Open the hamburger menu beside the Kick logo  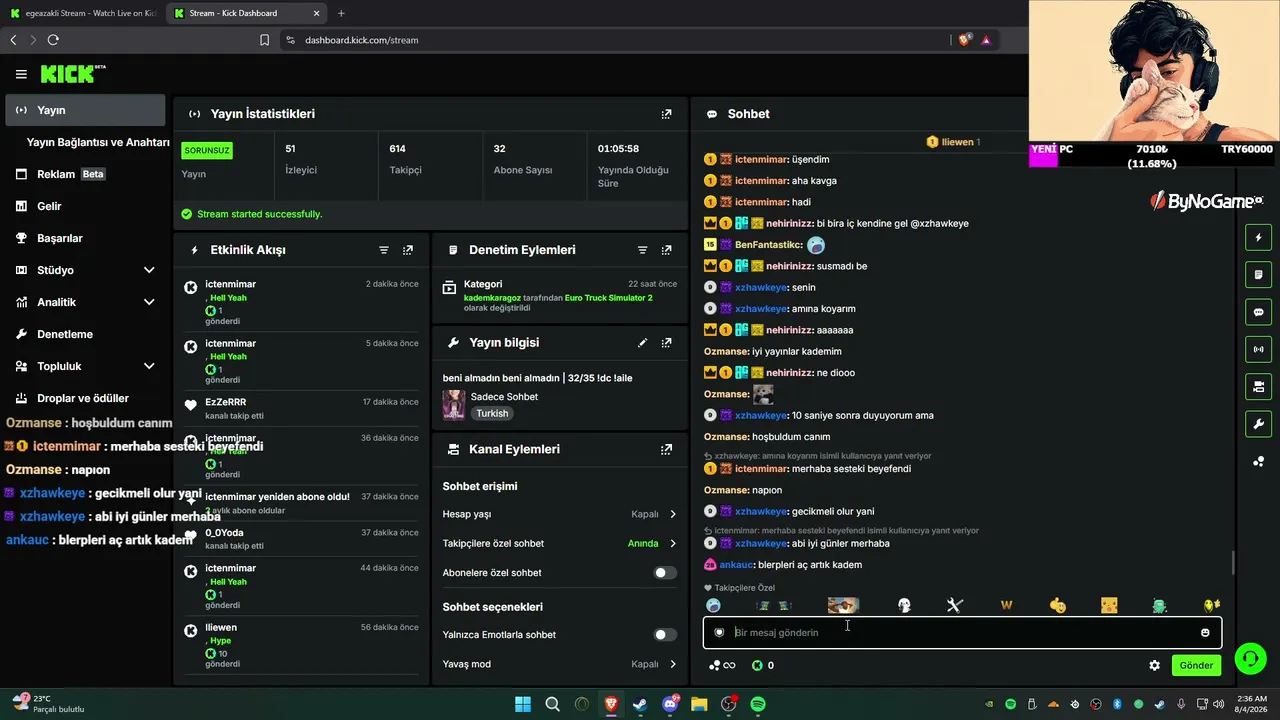pos(21,74)
